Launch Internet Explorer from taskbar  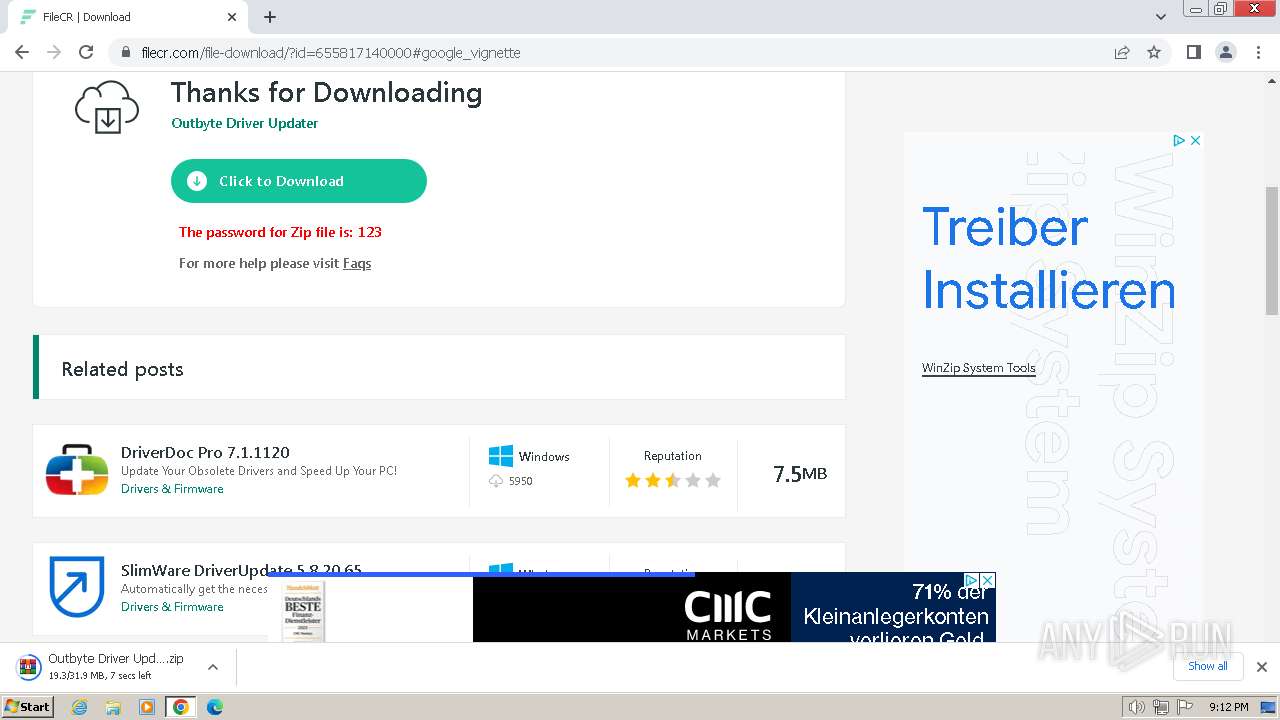80,707
